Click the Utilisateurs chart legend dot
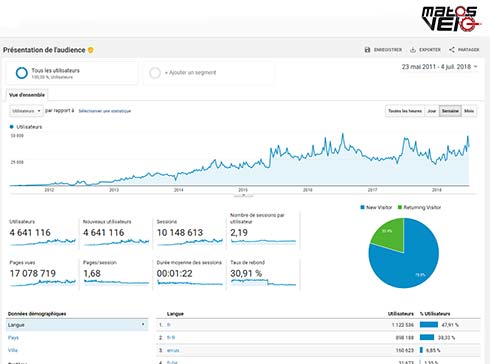The image size is (490, 364). coord(12,127)
